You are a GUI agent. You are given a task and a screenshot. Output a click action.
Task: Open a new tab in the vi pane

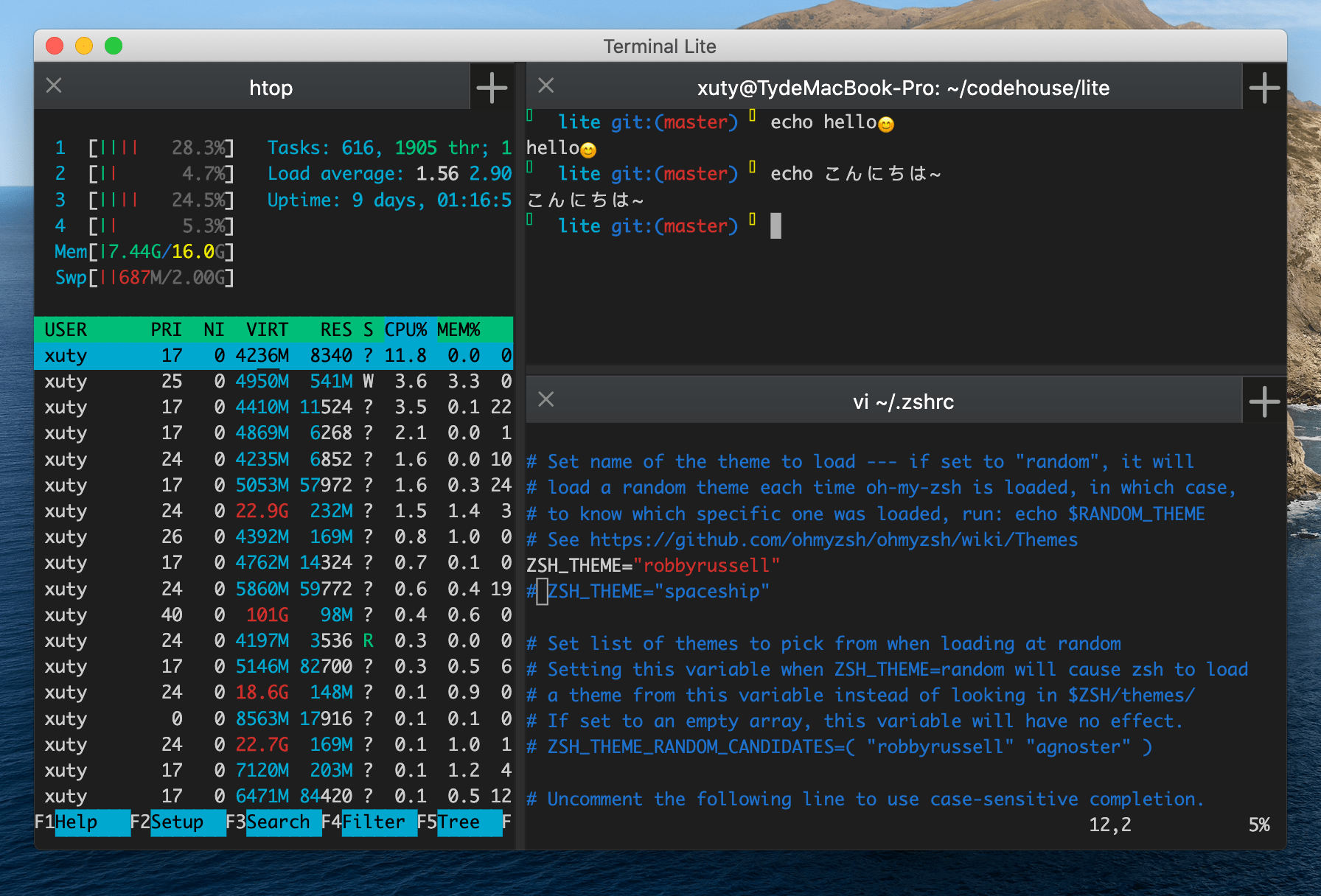[x=1264, y=400]
